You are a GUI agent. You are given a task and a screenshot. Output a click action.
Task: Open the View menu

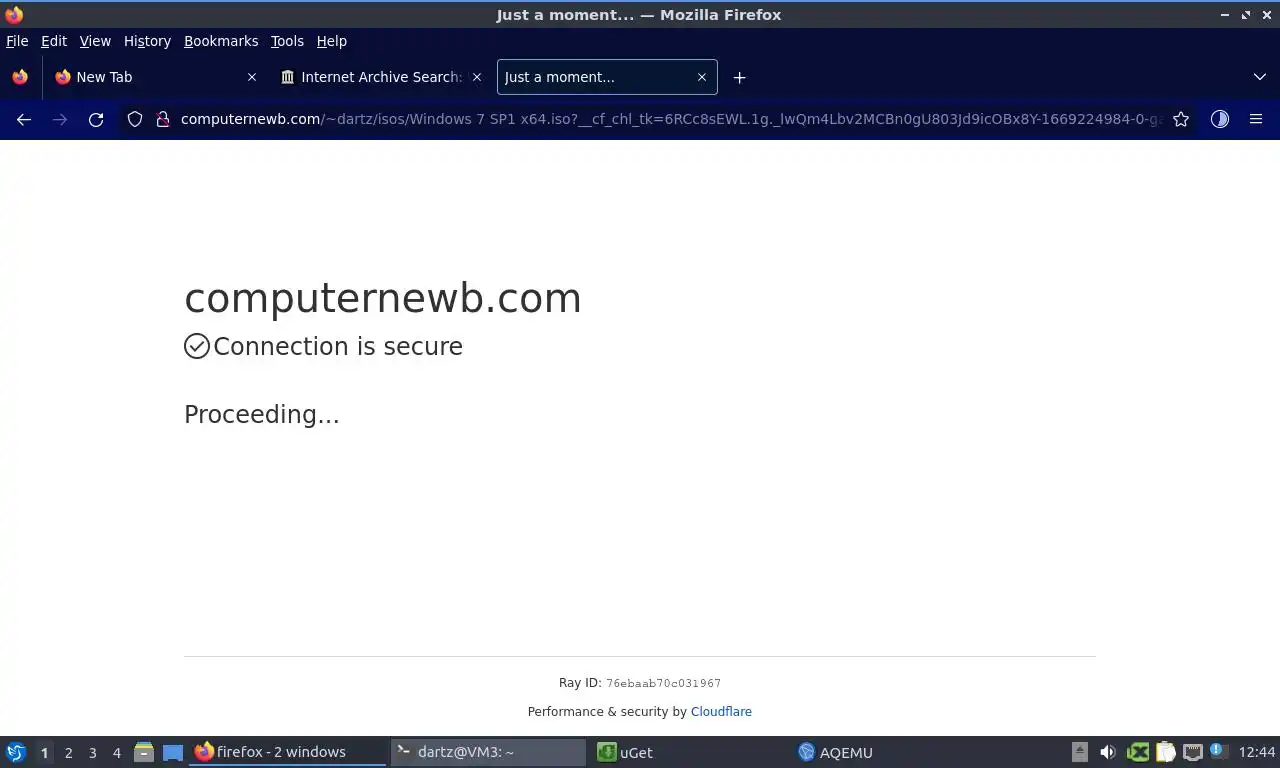(x=95, y=41)
